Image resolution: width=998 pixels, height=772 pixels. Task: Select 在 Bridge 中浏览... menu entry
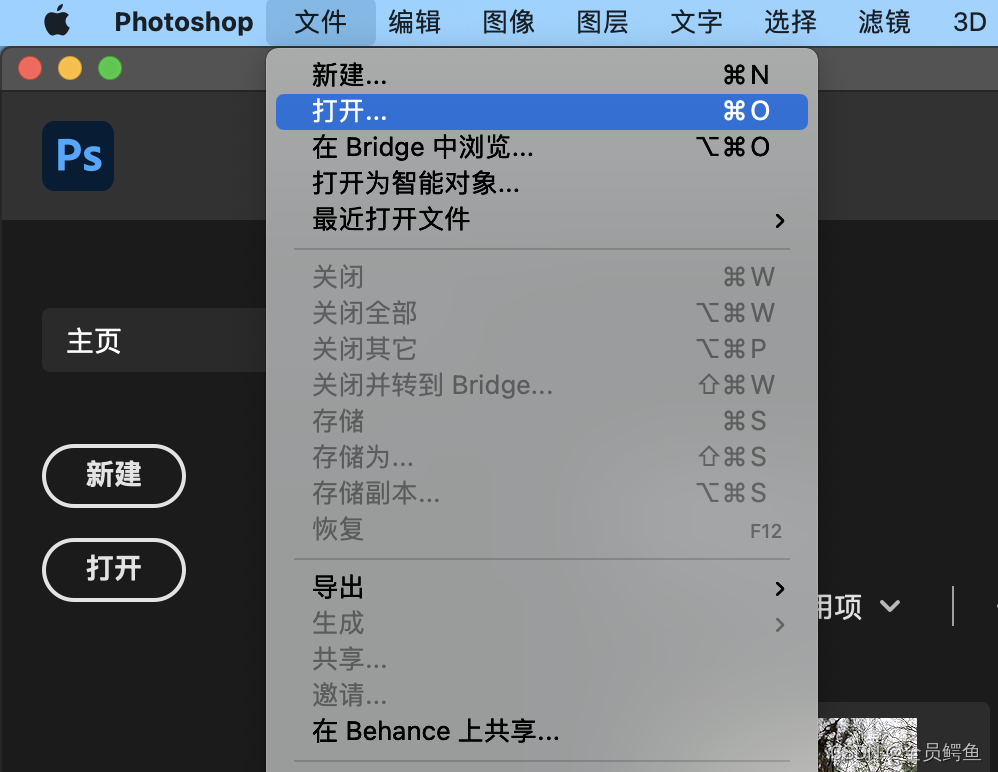click(x=542, y=148)
